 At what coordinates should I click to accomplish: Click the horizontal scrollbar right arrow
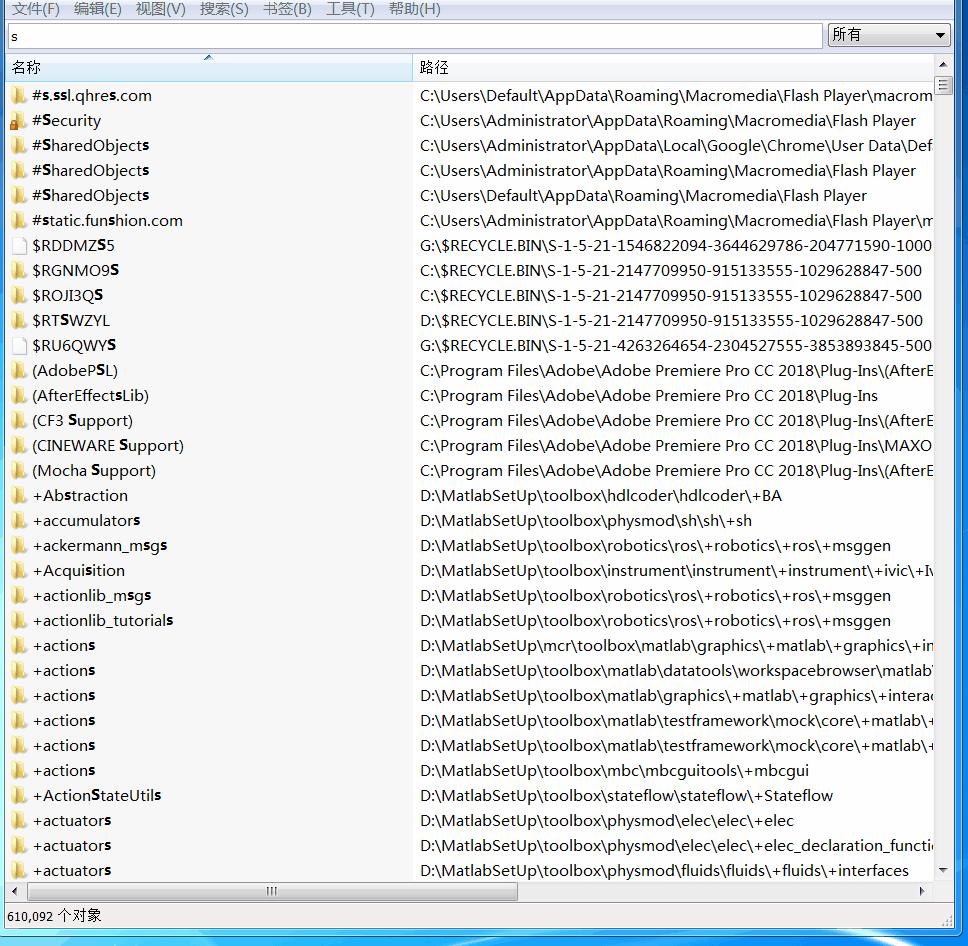tap(926, 891)
